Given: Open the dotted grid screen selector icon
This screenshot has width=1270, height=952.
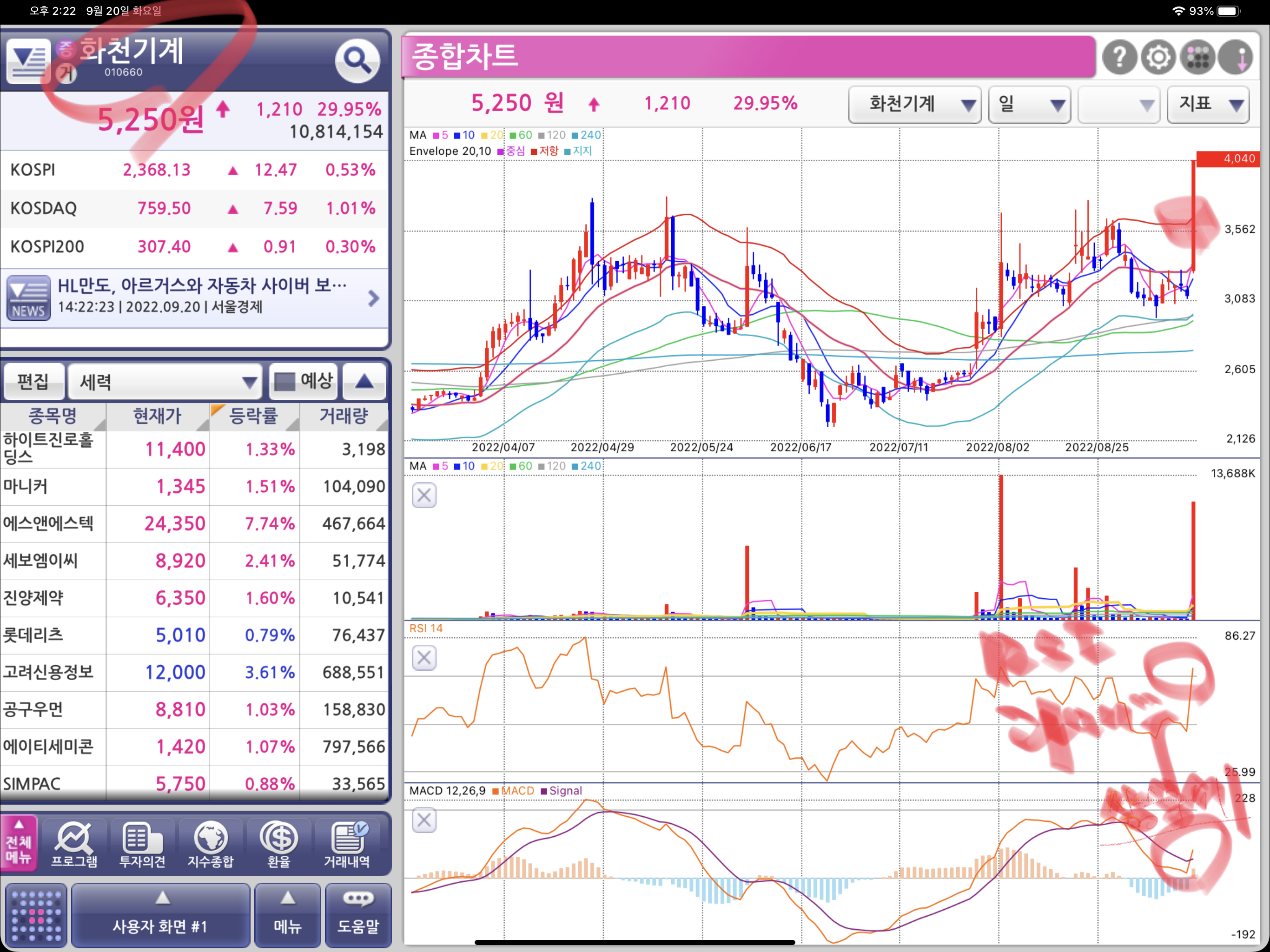Looking at the screenshot, I should 36,915.
